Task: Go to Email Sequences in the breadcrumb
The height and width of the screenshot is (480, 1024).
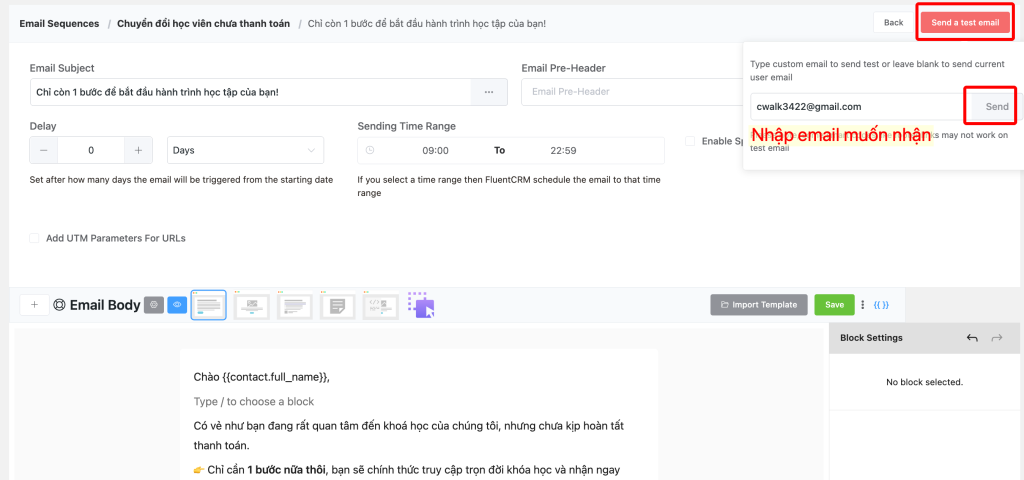Action: pyautogui.click(x=59, y=23)
